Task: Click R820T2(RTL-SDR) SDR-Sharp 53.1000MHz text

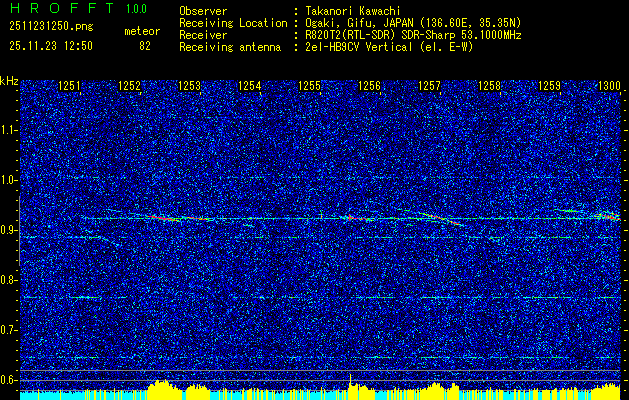Action: point(414,35)
